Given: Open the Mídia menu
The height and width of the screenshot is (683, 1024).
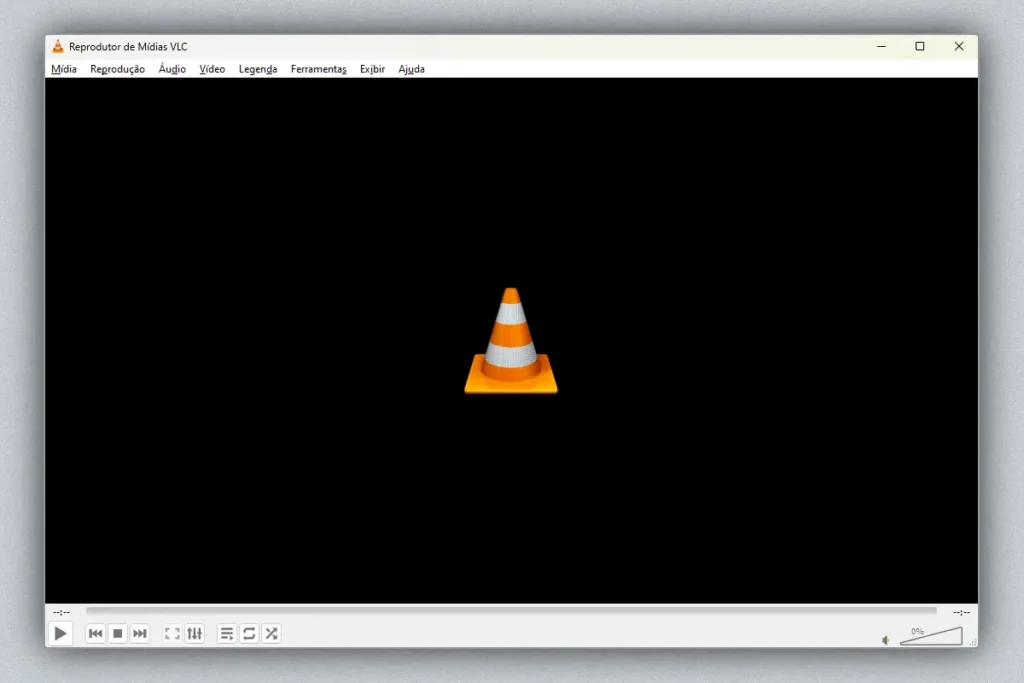Looking at the screenshot, I should (64, 69).
